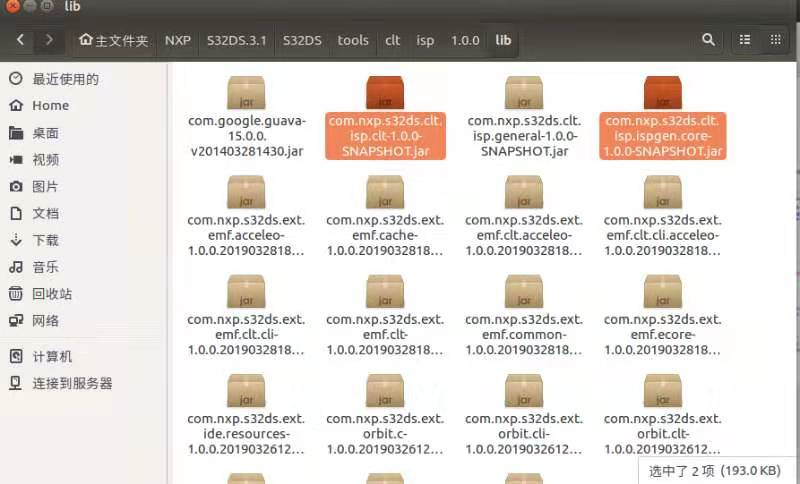Open 图片 folder in sidebar
This screenshot has height=484, width=800.
pos(34,187)
